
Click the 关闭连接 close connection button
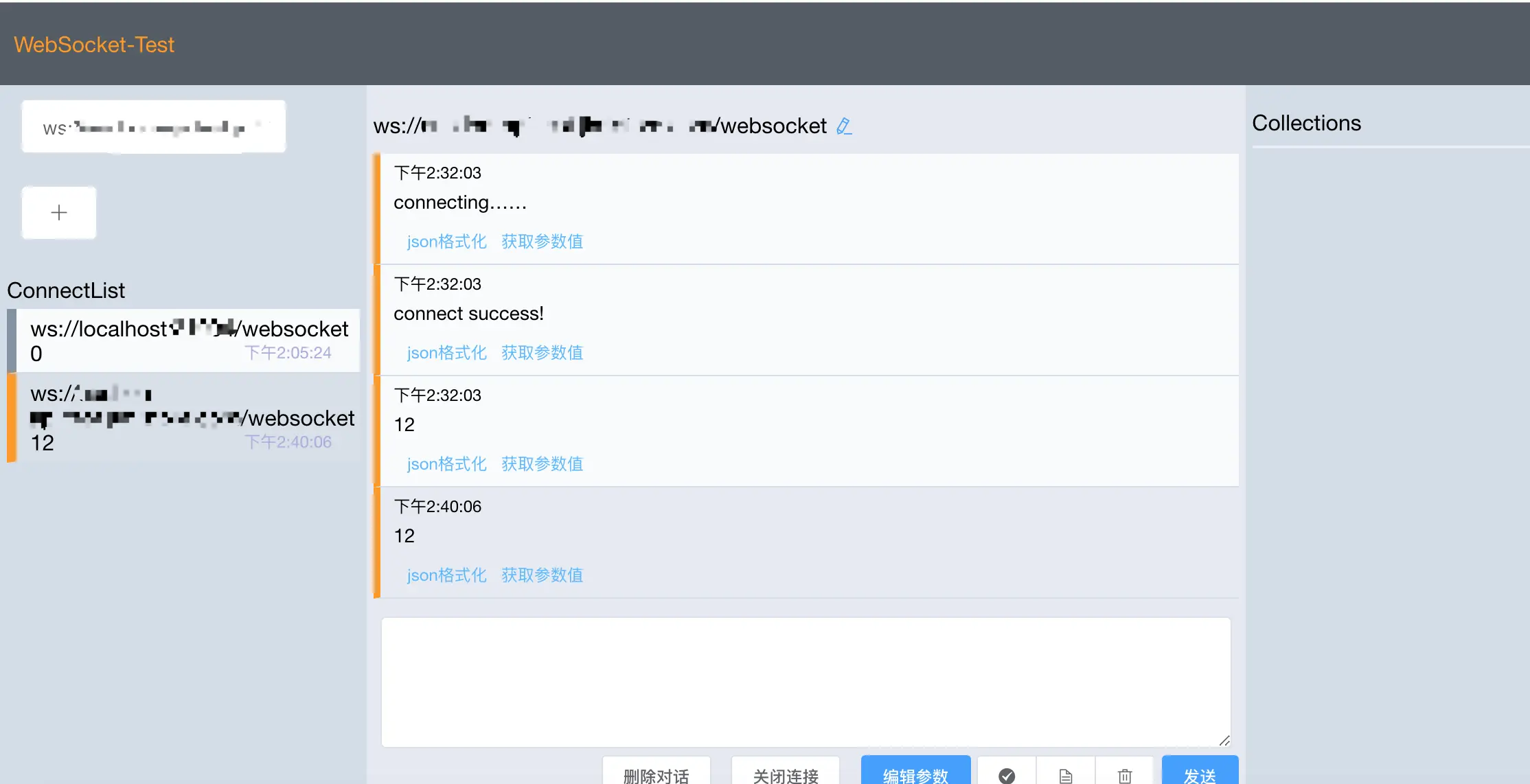pyautogui.click(x=786, y=774)
